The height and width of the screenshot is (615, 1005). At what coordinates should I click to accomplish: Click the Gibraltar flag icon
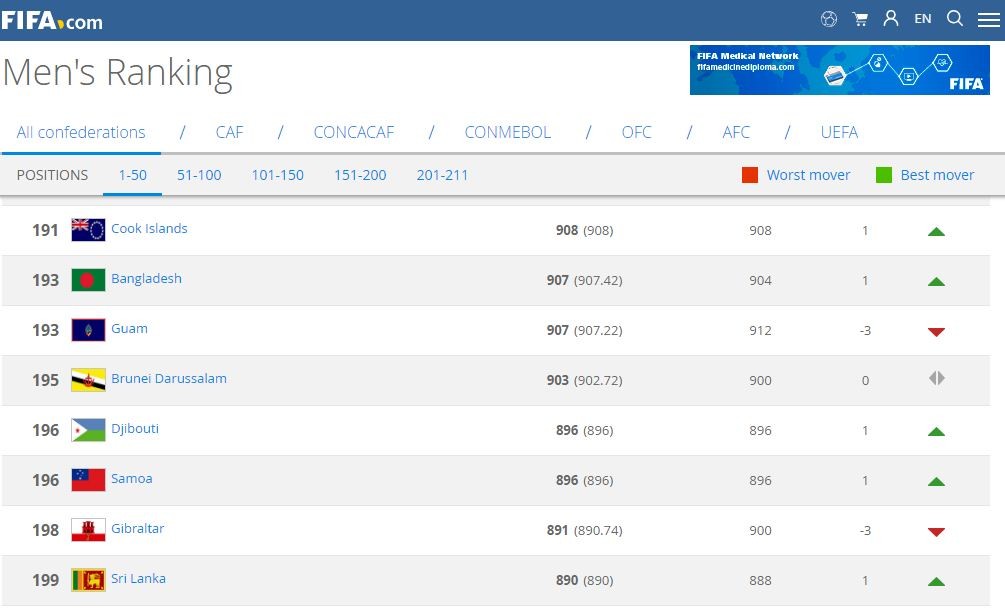pyautogui.click(x=88, y=530)
